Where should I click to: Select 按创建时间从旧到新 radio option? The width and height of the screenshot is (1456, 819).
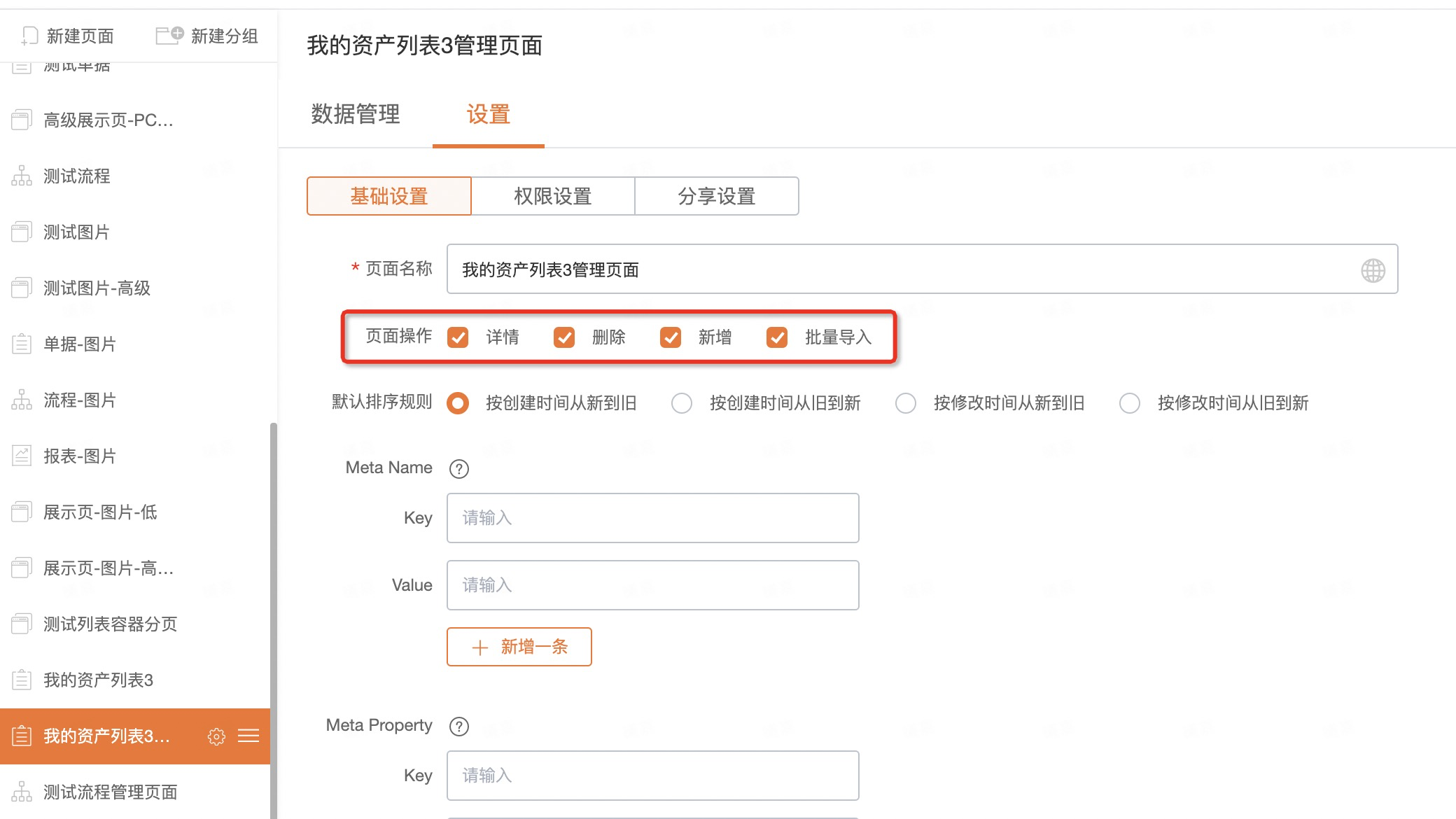682,403
